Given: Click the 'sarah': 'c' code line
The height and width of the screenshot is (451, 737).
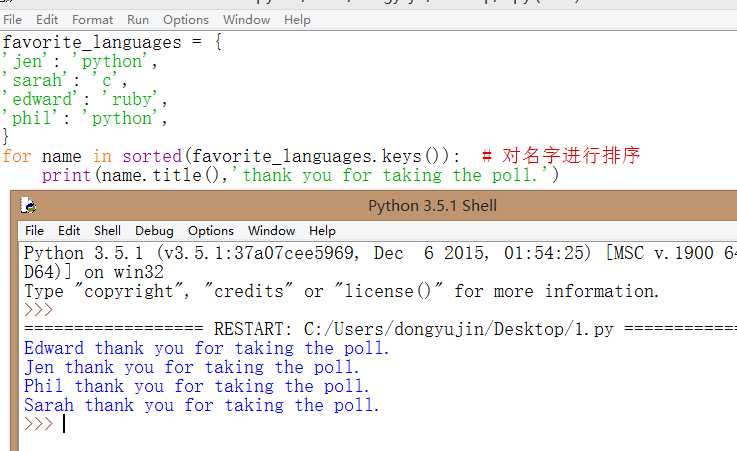Looking at the screenshot, I should tap(64, 80).
